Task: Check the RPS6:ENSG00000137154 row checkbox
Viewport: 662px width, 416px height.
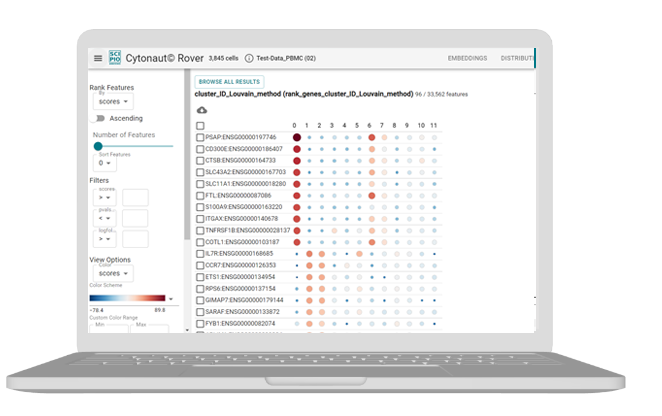Action: [x=201, y=289]
